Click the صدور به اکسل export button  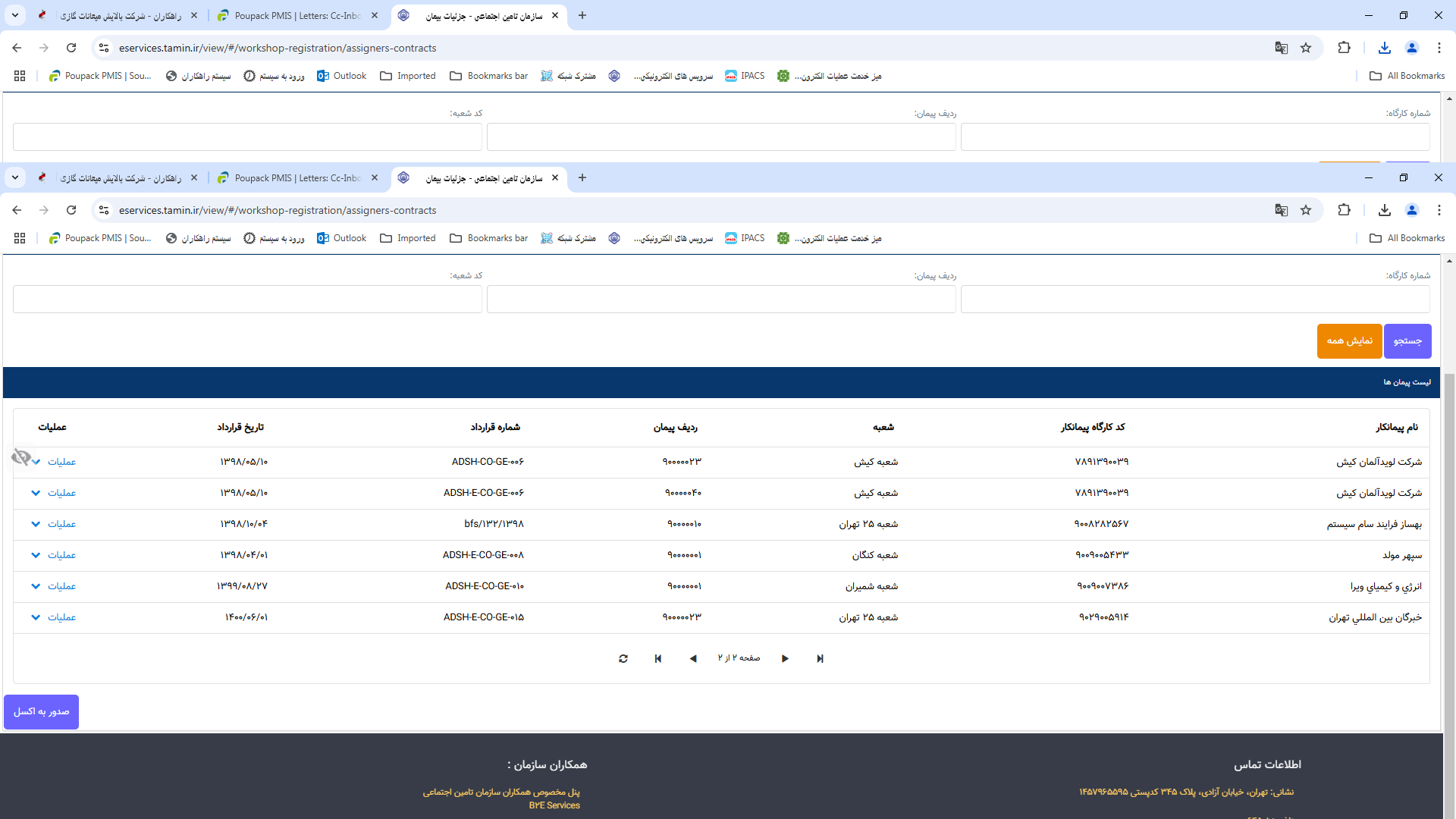coord(42,711)
